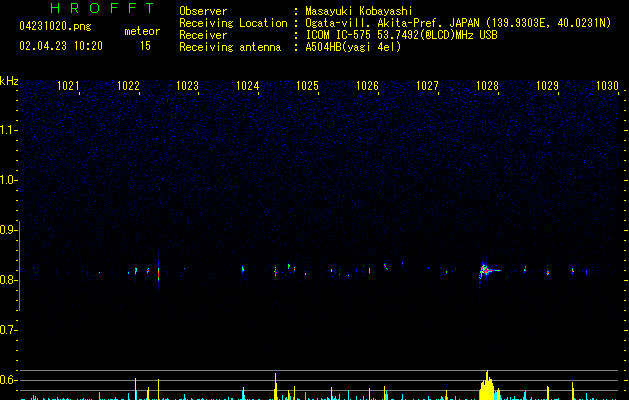Image resolution: width=629 pixels, height=400 pixels.
Task: Click the 0.9 frequency axis label
Action: click(8, 230)
